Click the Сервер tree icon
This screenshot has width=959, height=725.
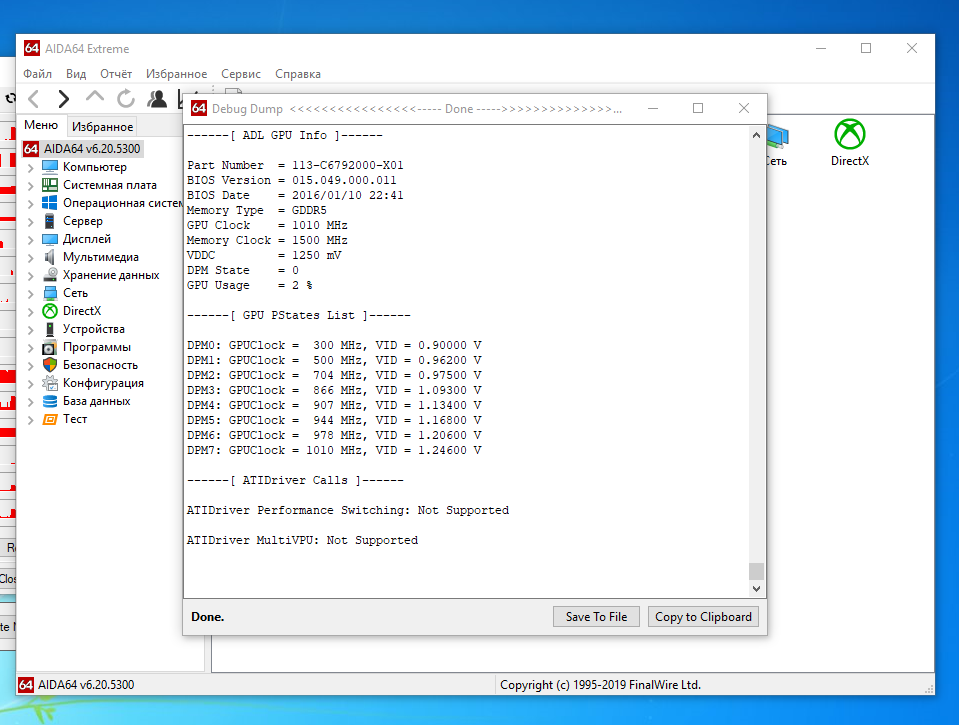(x=50, y=221)
